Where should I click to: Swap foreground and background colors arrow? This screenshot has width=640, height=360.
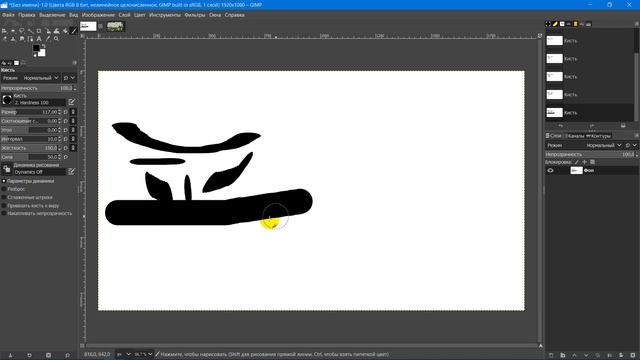pos(43,46)
